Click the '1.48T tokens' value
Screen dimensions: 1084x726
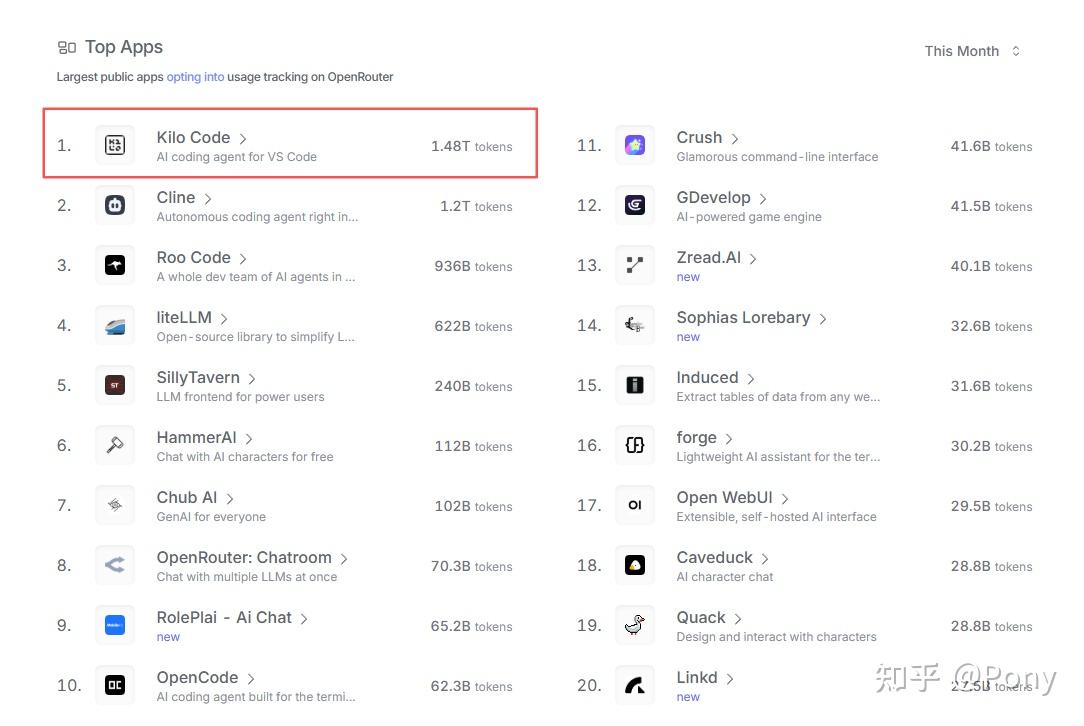tap(471, 147)
